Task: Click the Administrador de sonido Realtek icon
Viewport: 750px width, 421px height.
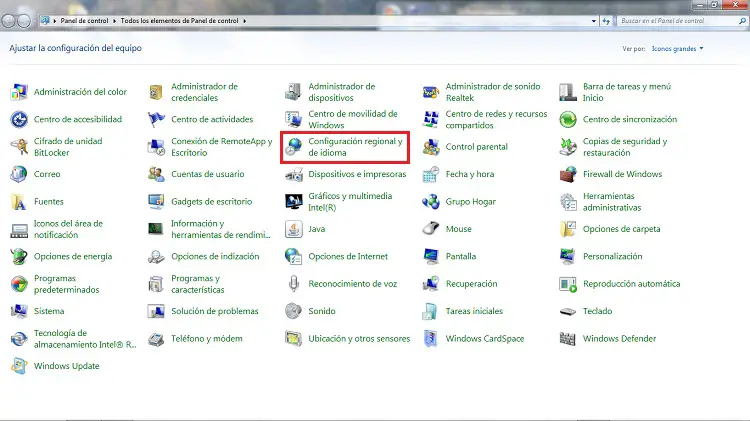Action: 430,92
